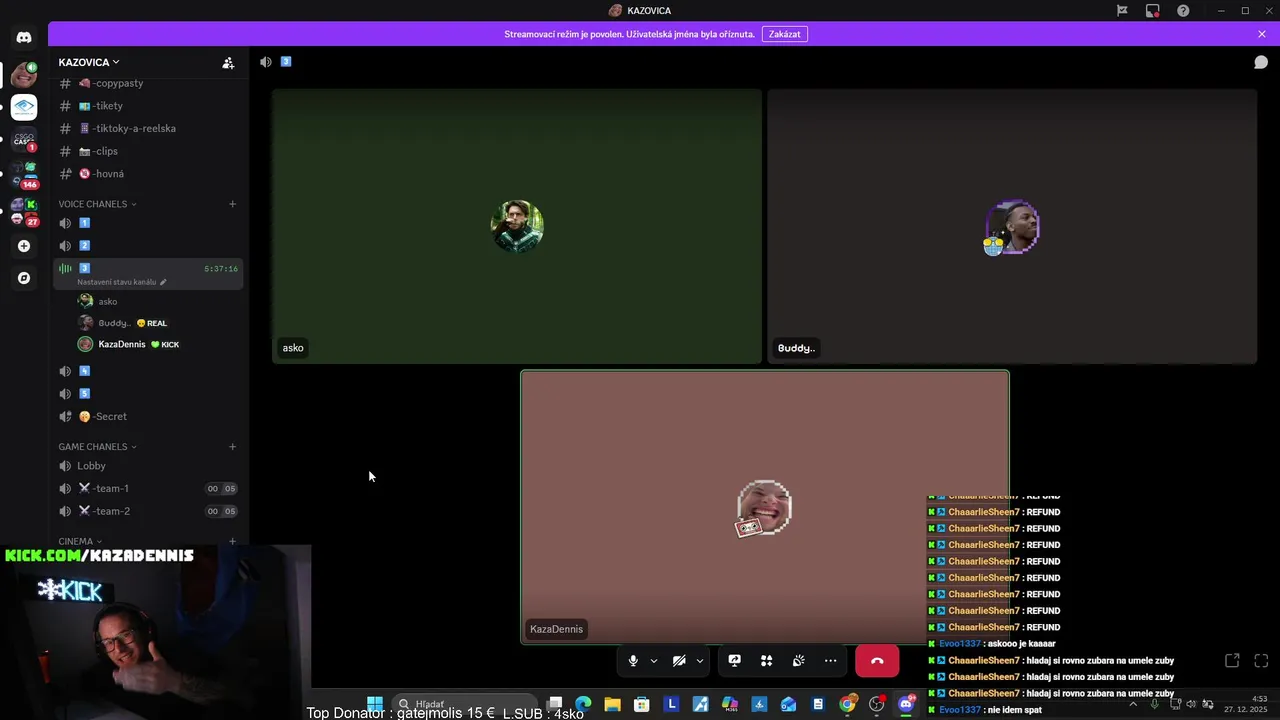Join the -team-1 voice channel
The image size is (1280, 720).
pyautogui.click(x=148, y=488)
